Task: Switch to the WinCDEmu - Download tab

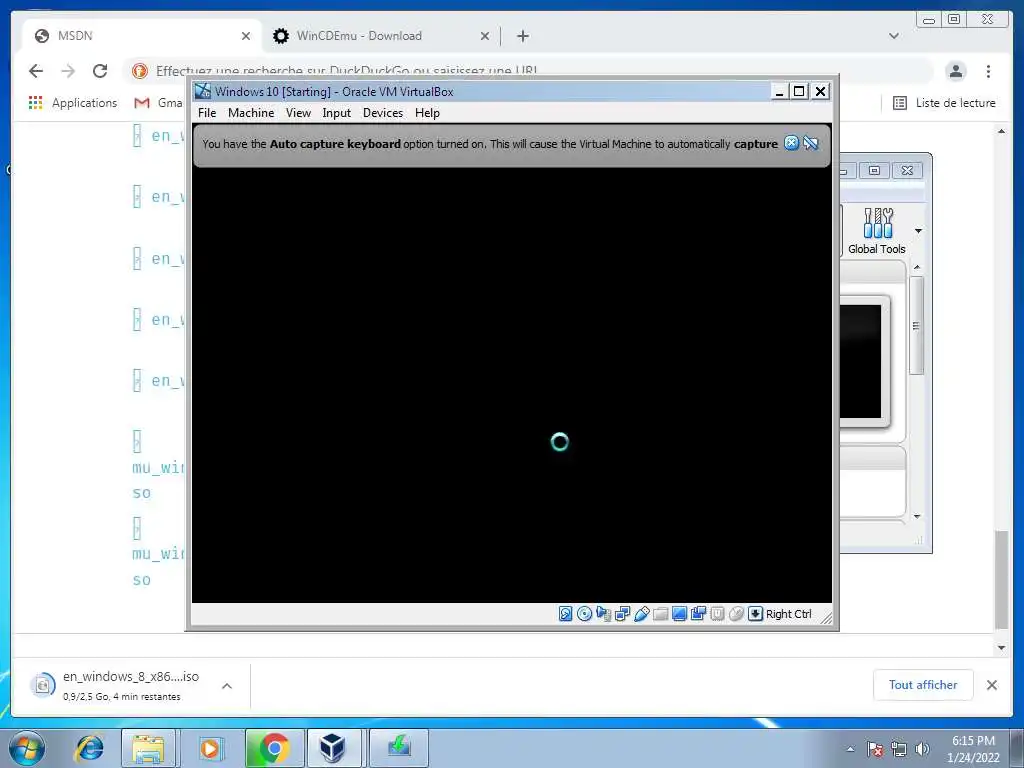Action: (379, 36)
